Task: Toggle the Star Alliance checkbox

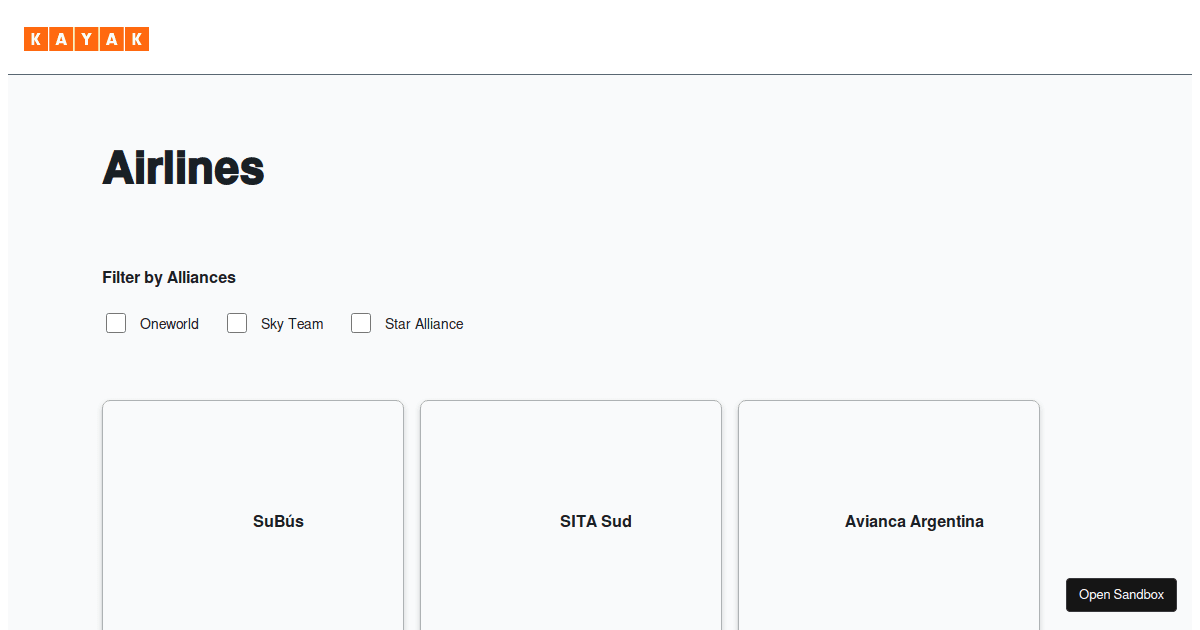Action: (x=361, y=323)
